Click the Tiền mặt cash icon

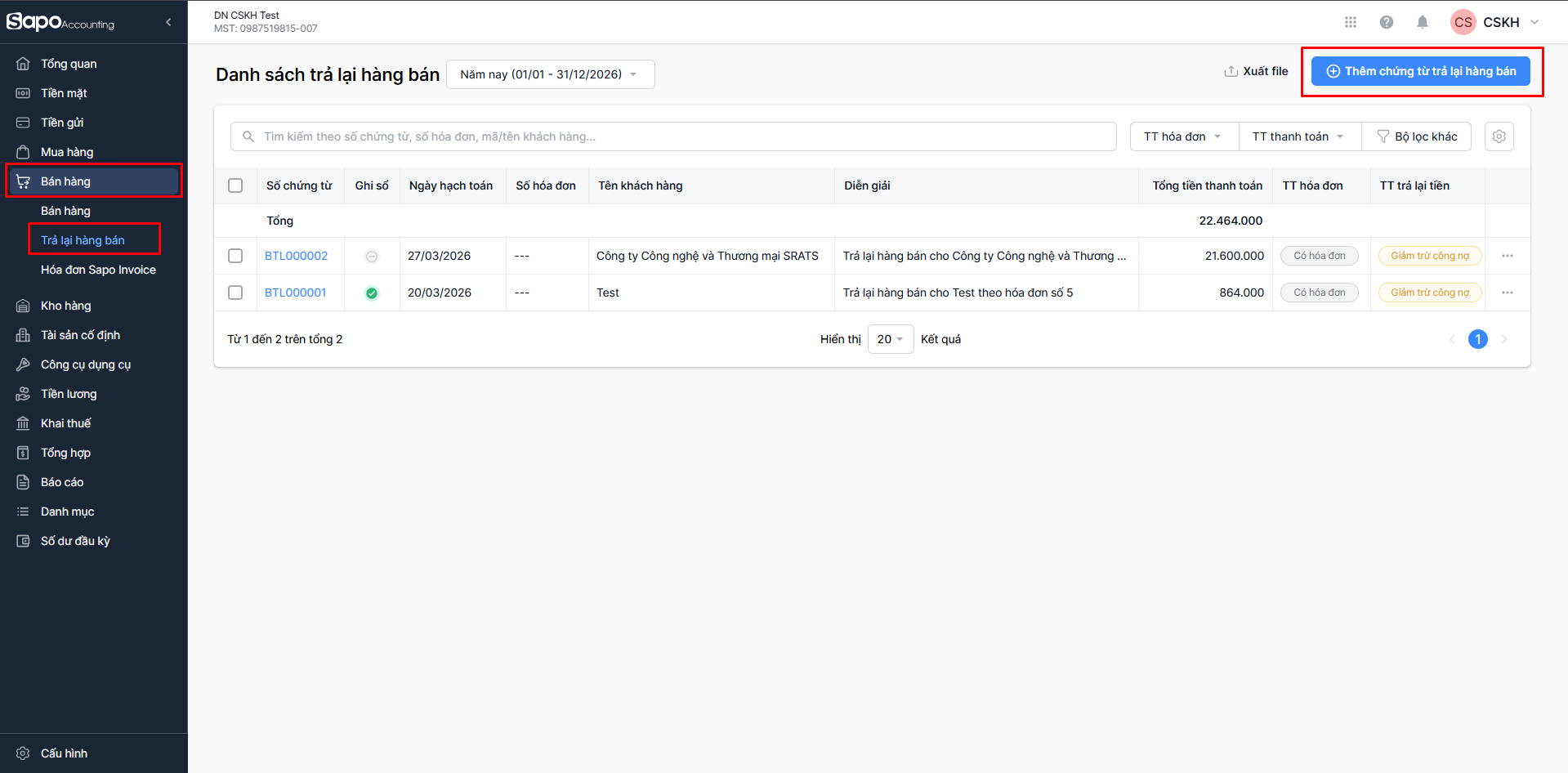point(23,93)
